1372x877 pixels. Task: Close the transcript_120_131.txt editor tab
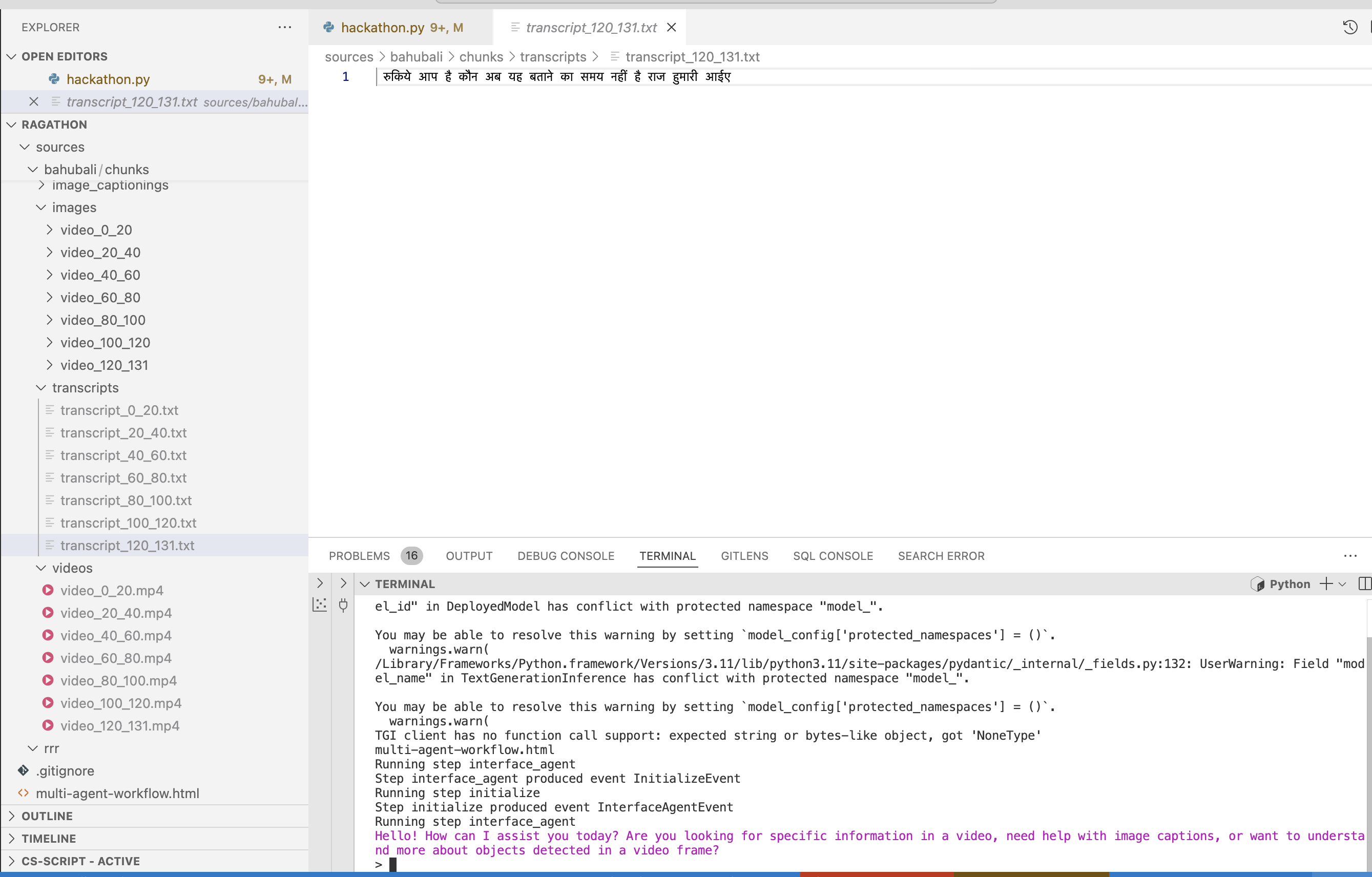(671, 27)
